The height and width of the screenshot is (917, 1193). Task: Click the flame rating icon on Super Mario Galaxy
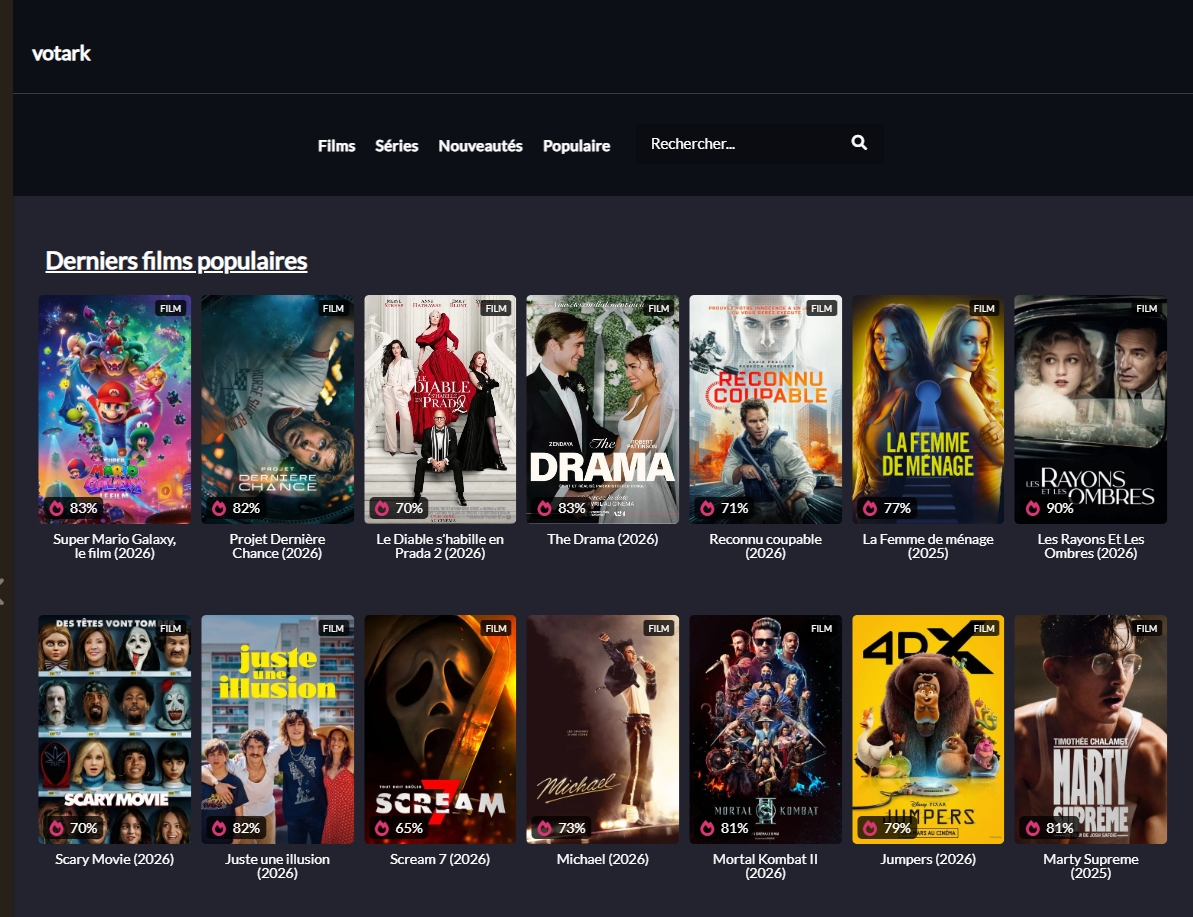click(x=57, y=508)
